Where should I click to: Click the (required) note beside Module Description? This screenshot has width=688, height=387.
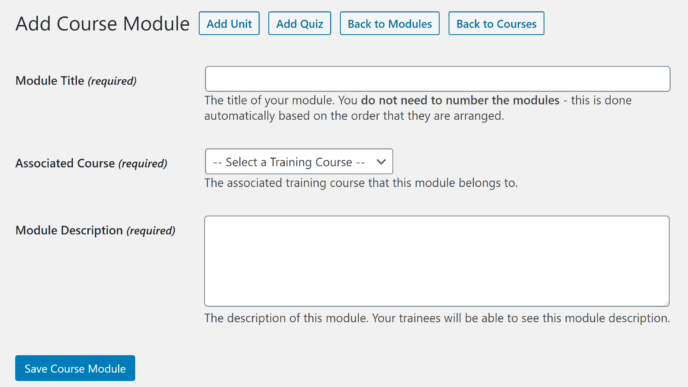150,231
